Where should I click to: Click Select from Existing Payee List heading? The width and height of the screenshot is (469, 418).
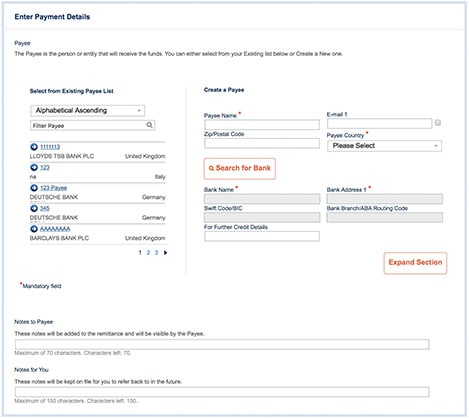[72, 91]
